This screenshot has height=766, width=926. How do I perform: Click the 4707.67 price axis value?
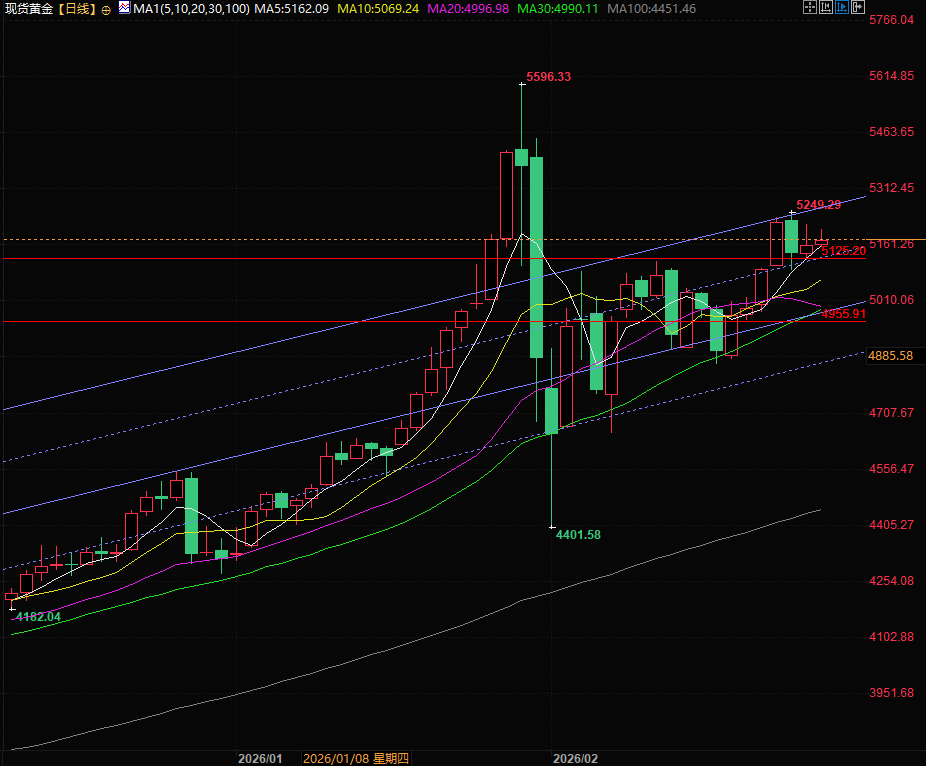coord(891,412)
